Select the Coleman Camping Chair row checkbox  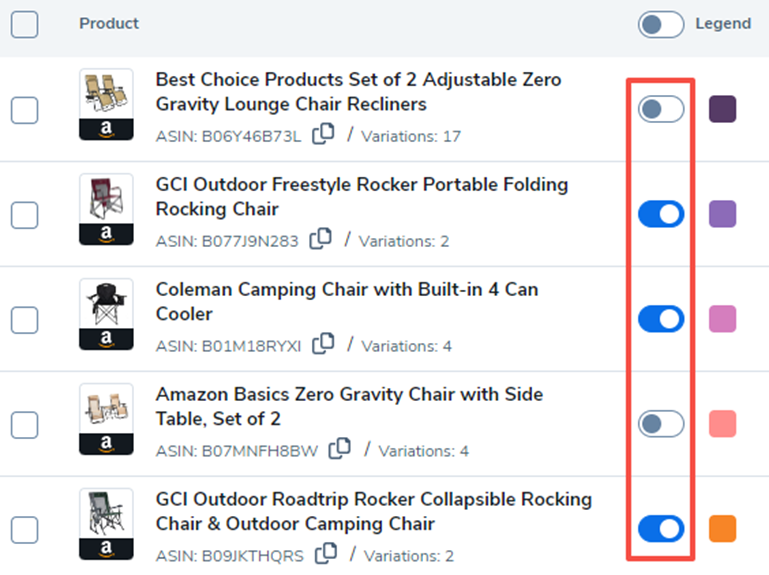click(25, 320)
